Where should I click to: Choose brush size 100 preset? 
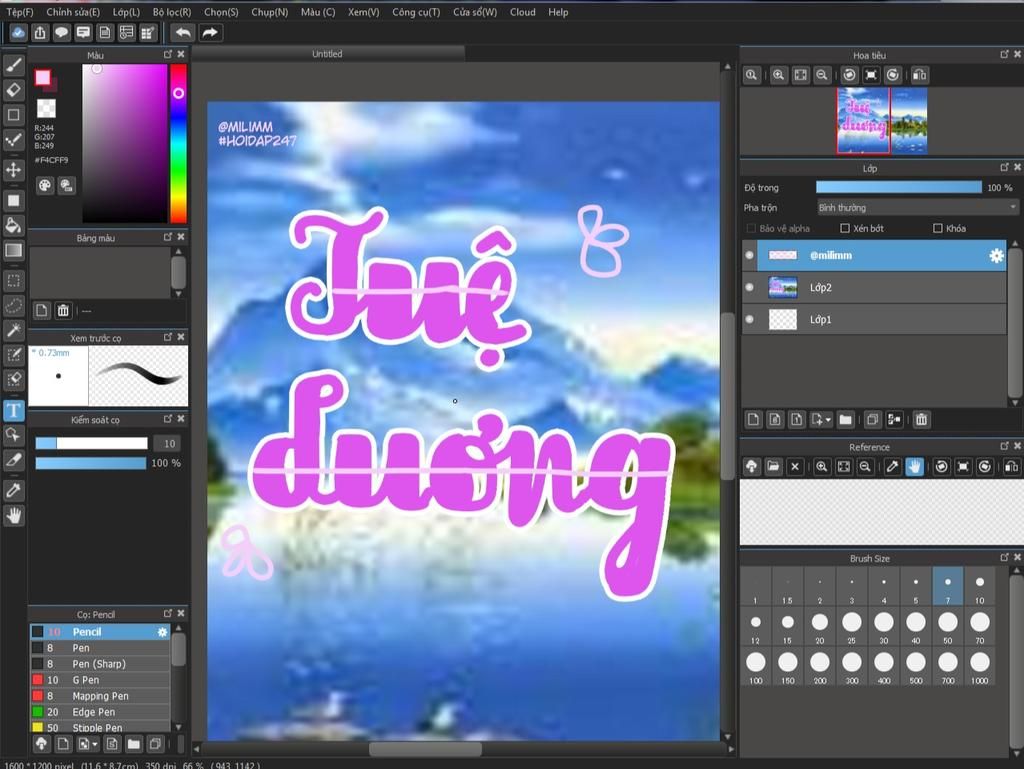point(756,667)
